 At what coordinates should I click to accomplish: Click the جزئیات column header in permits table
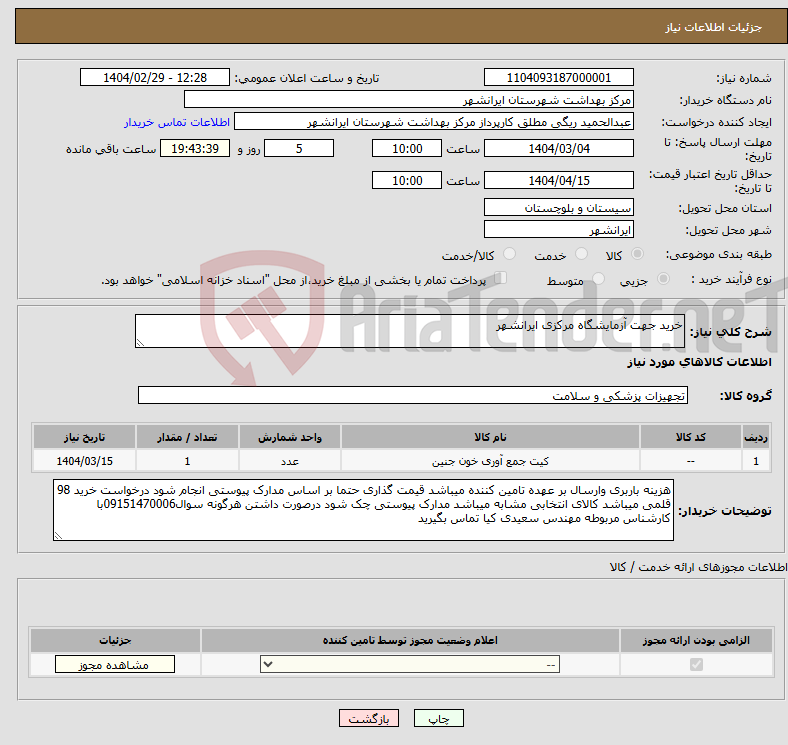pyautogui.click(x=115, y=640)
